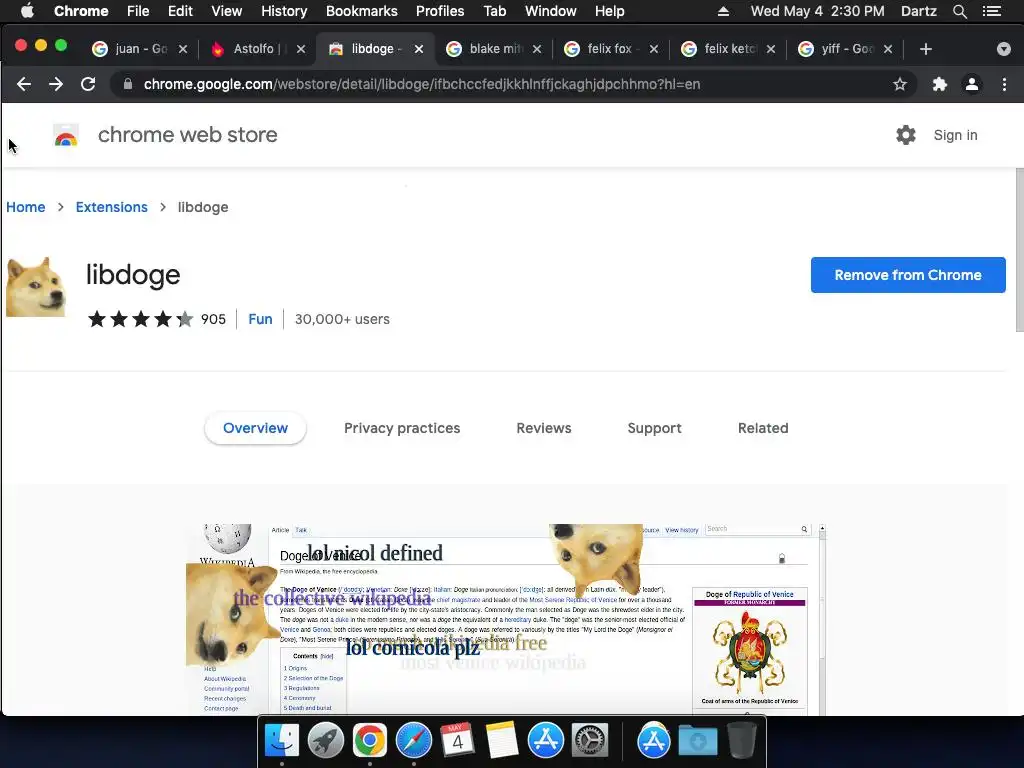The image size is (1024, 768).
Task: Go to Extensions breadcrumb link
Action: pyautogui.click(x=112, y=207)
